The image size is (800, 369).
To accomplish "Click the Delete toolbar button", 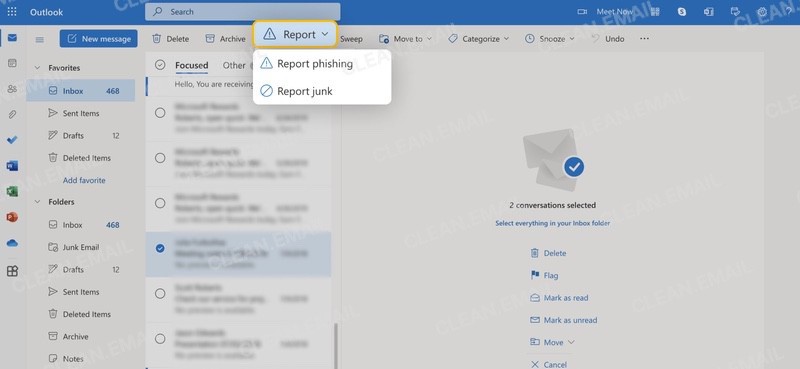I will [x=171, y=39].
